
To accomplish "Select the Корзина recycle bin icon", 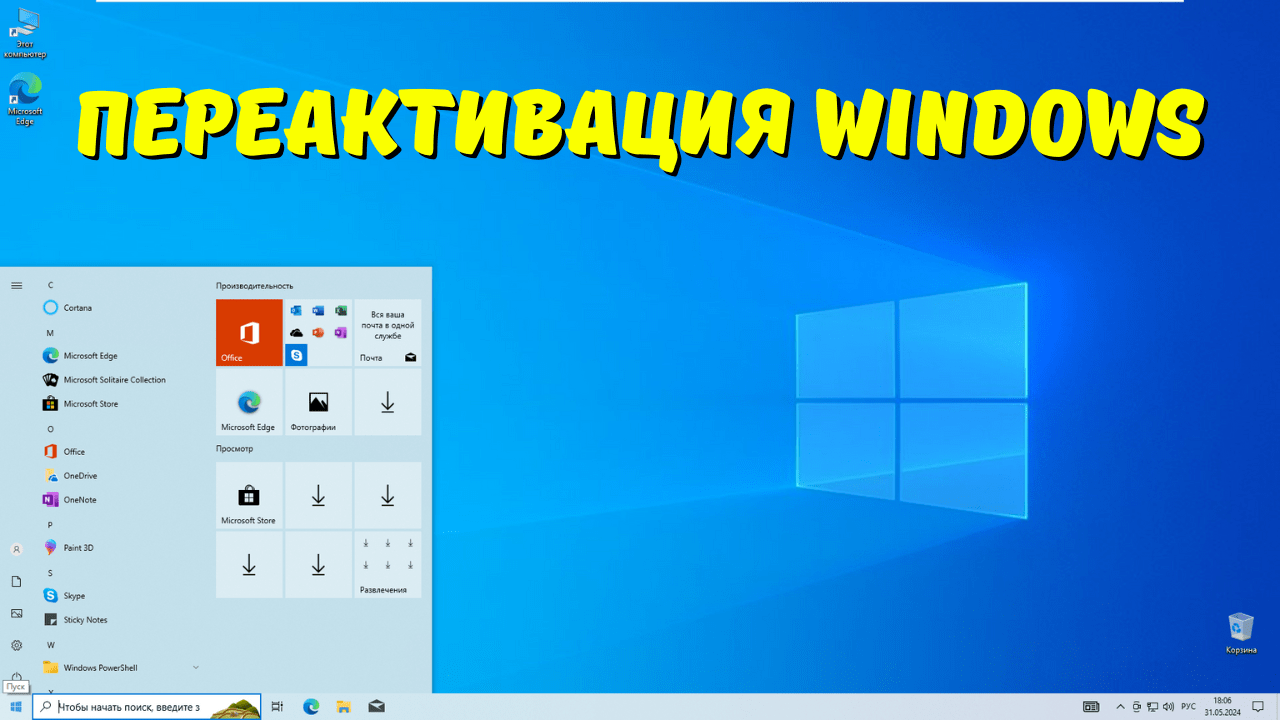I will tap(1241, 634).
